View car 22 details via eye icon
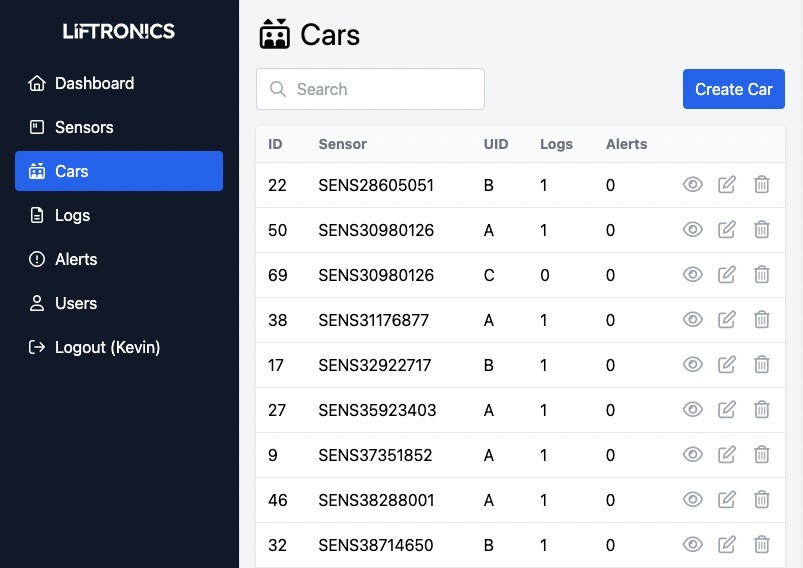Image resolution: width=803 pixels, height=568 pixels. click(692, 185)
